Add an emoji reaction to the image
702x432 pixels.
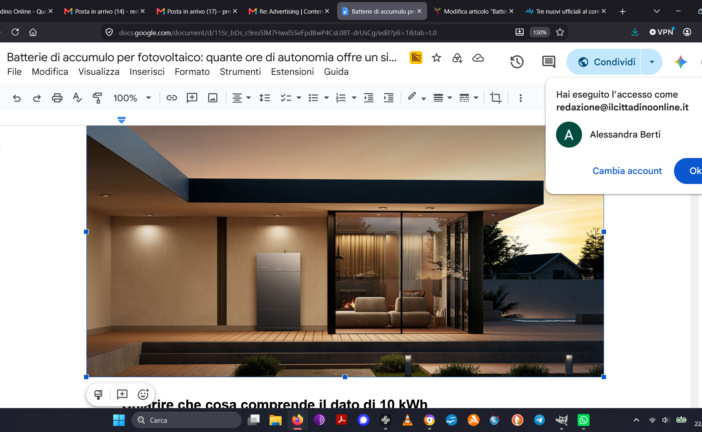[143, 394]
